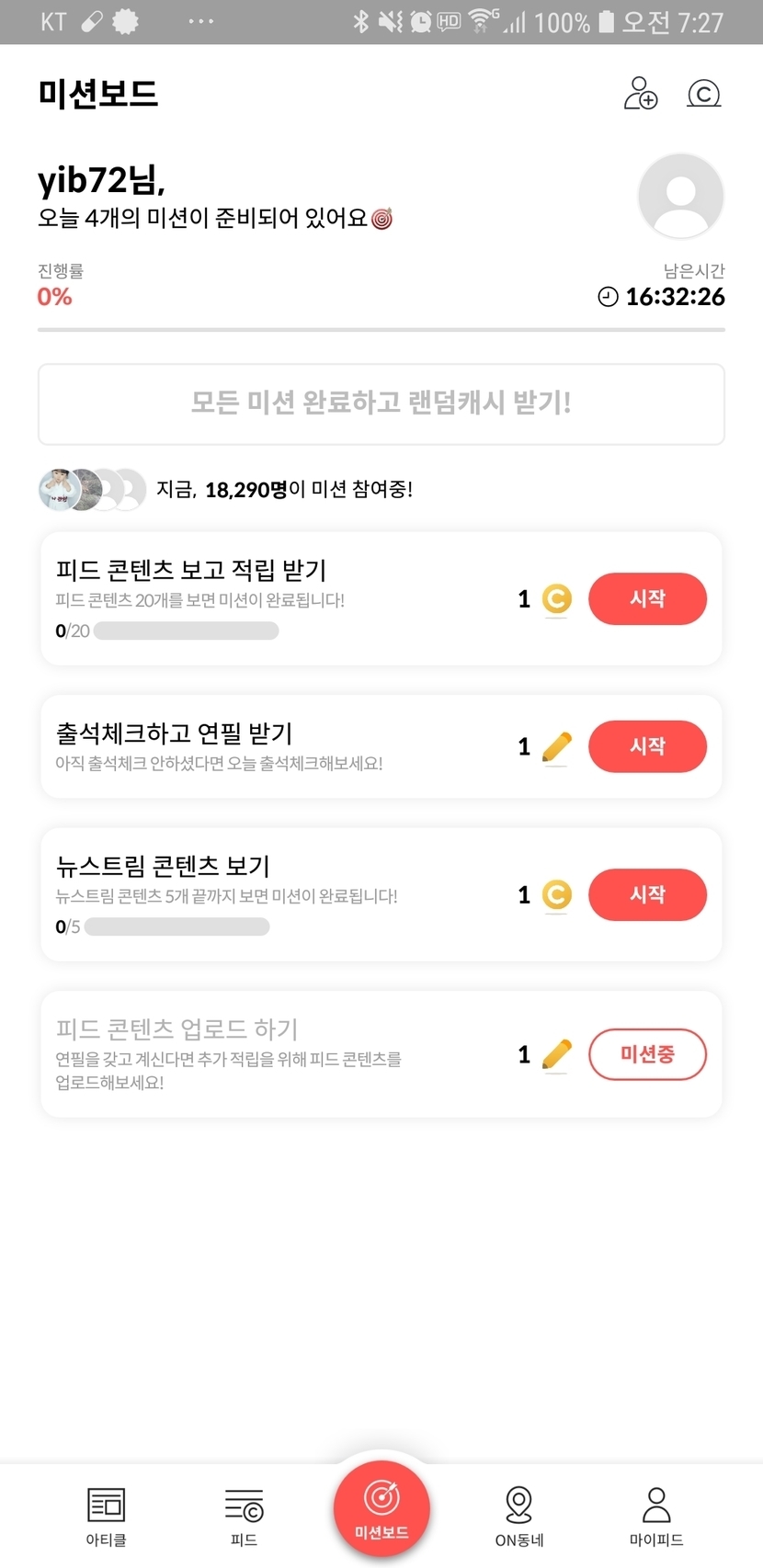Open the ON동네 location tab
Viewport: 763px width, 1568px height.
(x=518, y=1516)
